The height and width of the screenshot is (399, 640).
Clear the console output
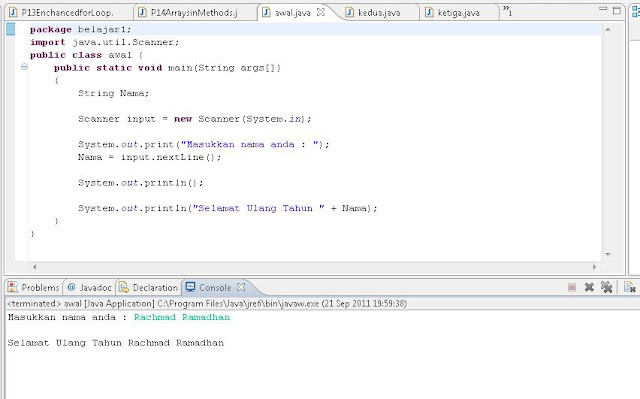click(x=630, y=287)
